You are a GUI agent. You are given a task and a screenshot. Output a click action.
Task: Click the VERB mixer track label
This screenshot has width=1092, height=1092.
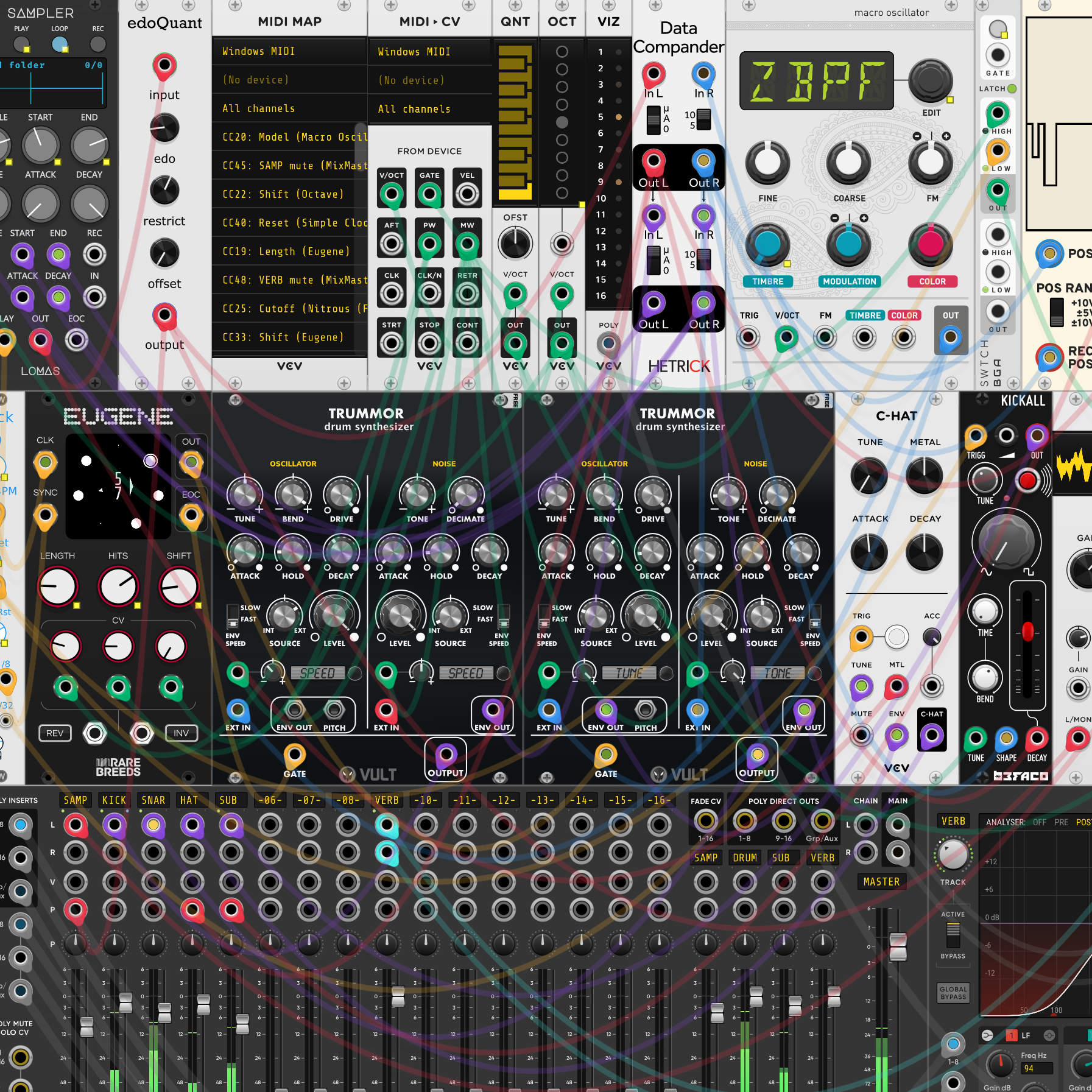click(387, 800)
